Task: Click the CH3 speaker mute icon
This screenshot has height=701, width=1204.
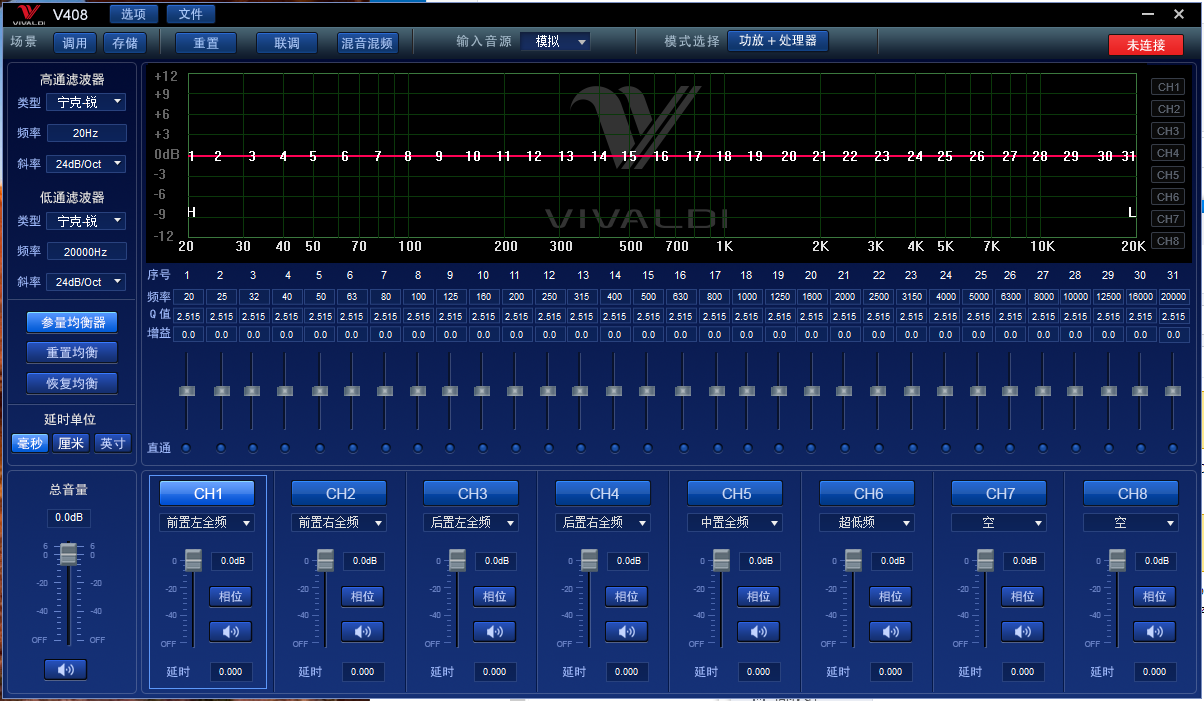Action: point(494,631)
